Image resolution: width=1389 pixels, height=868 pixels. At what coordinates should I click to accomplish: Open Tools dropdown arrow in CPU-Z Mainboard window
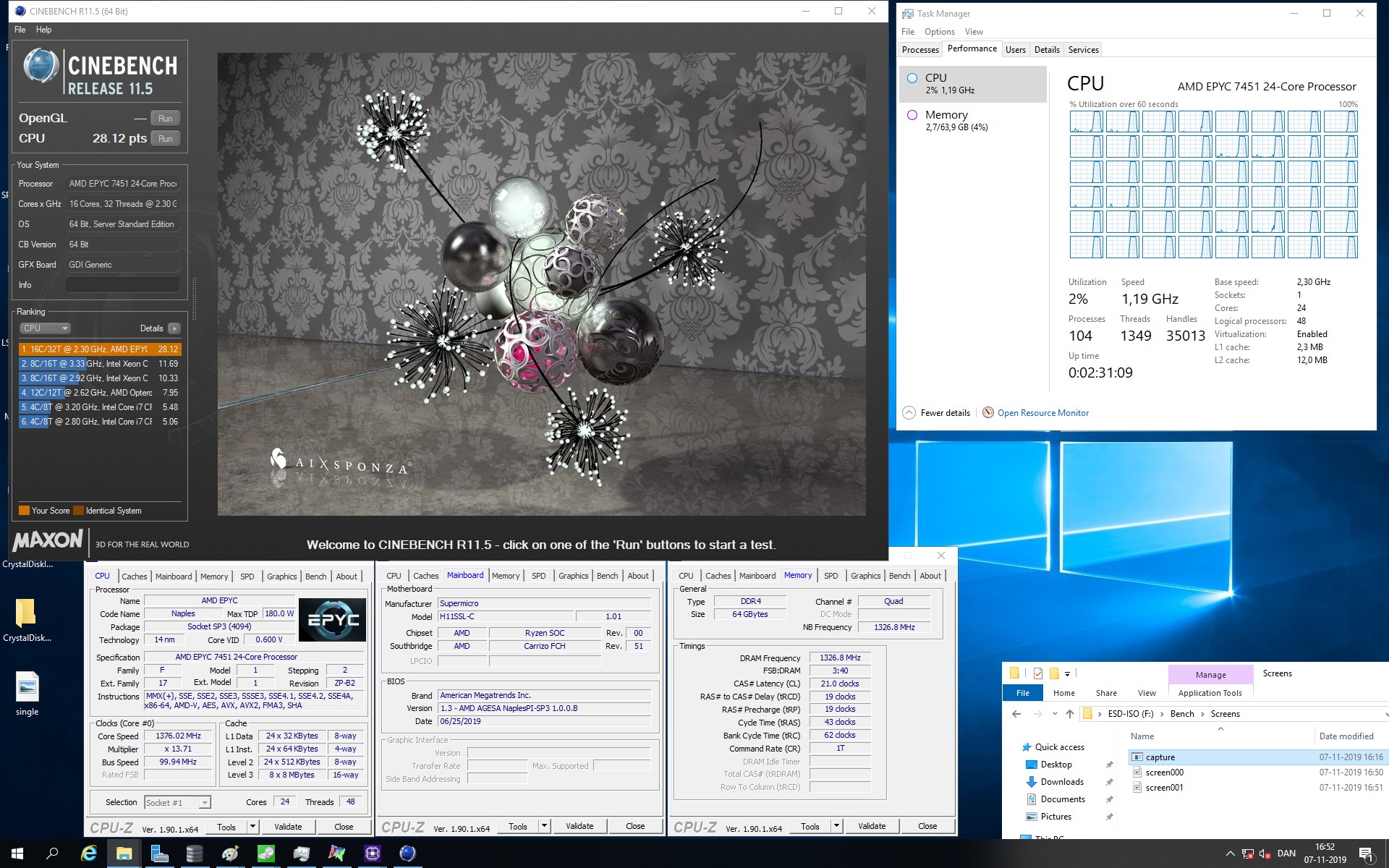(544, 826)
